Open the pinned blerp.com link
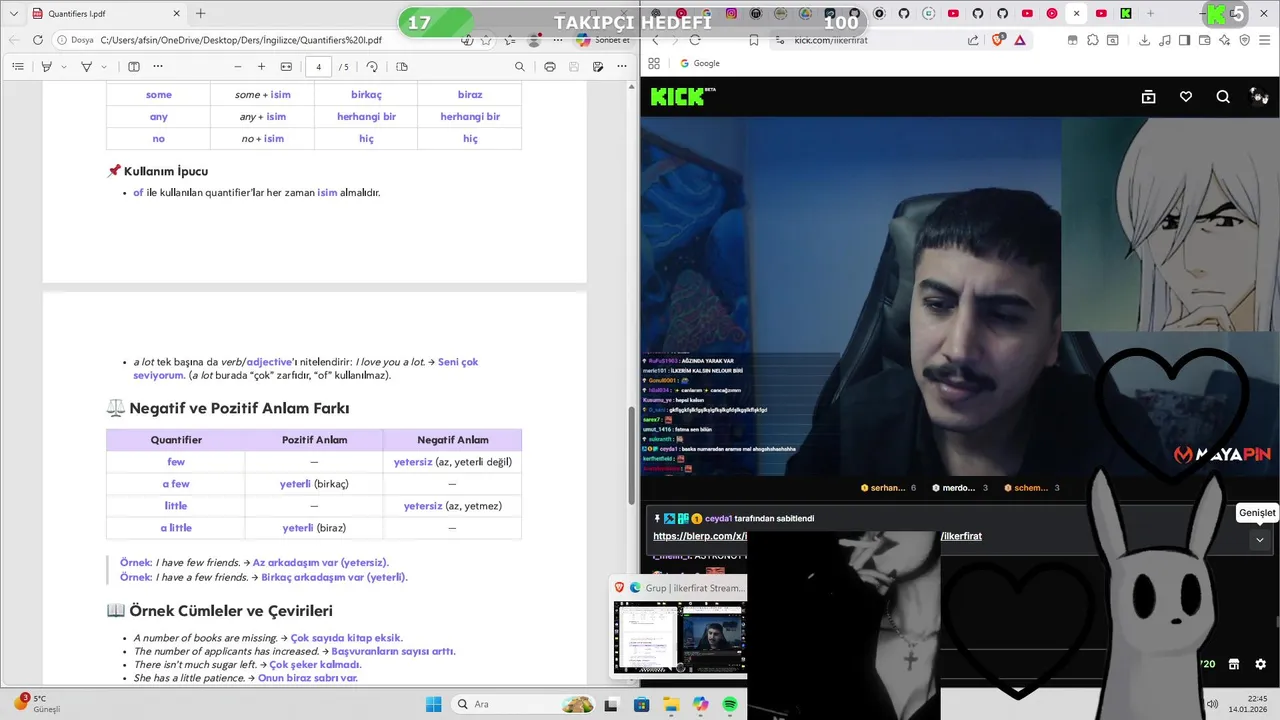The height and width of the screenshot is (720, 1280). pos(817,536)
